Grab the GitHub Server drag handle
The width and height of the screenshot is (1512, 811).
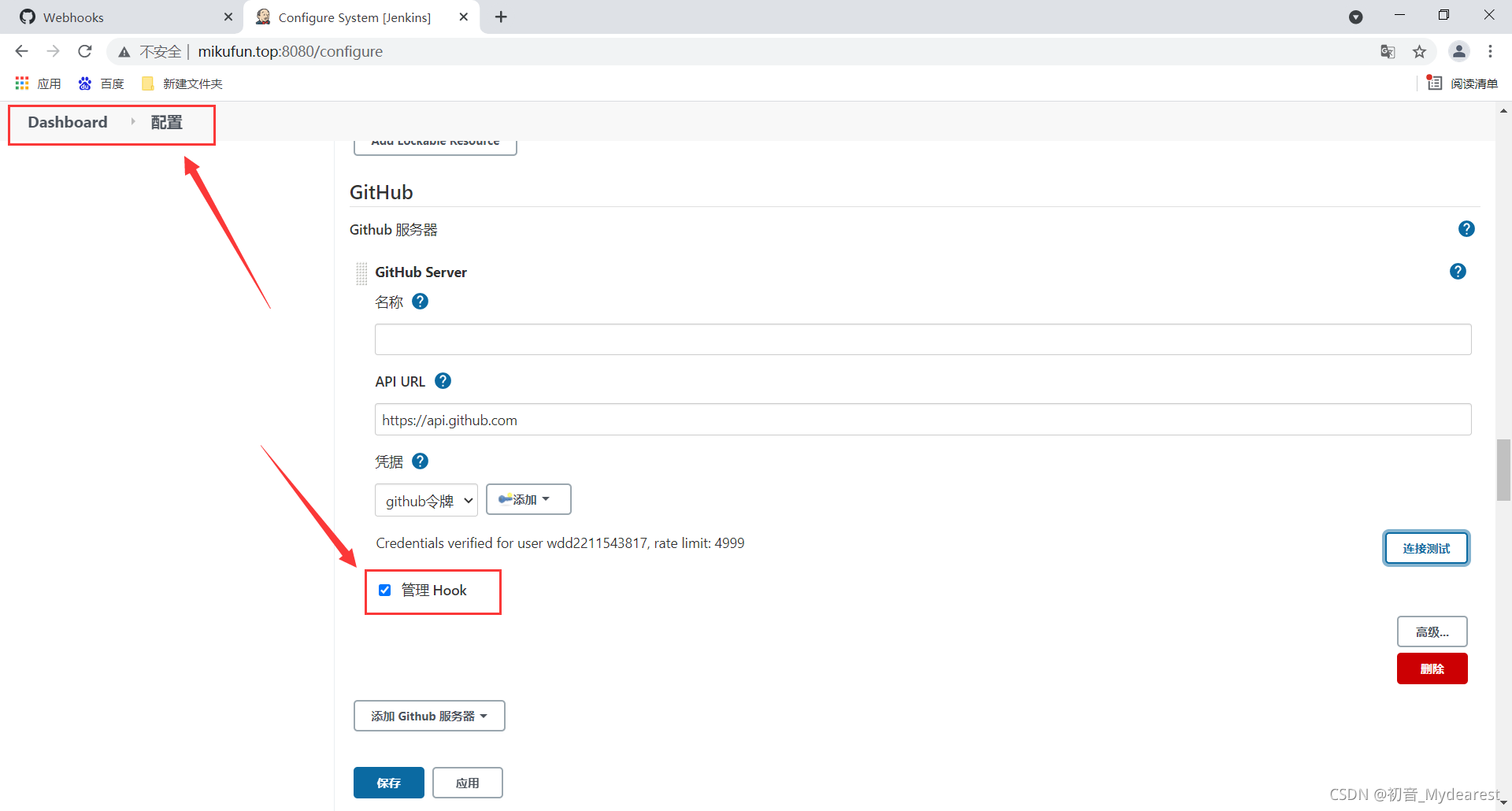tap(361, 273)
